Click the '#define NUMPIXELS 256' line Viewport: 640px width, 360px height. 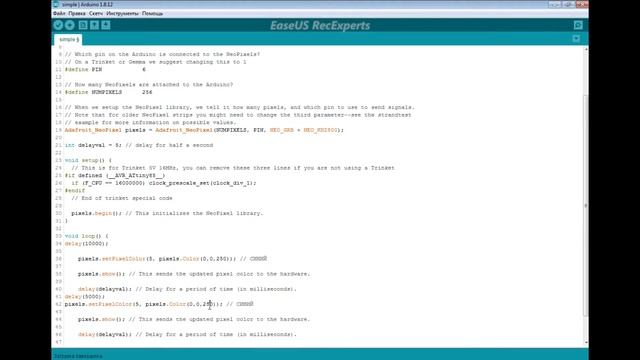pos(109,92)
